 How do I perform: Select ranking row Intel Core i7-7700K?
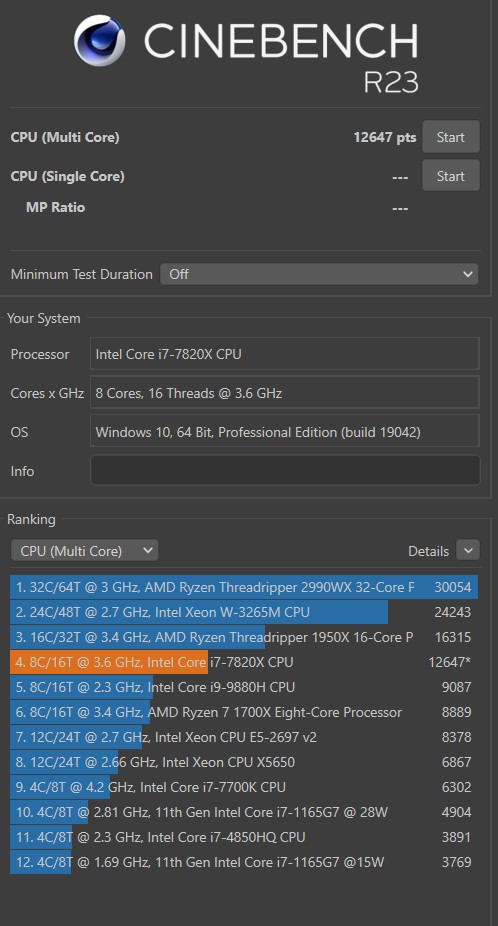point(244,787)
